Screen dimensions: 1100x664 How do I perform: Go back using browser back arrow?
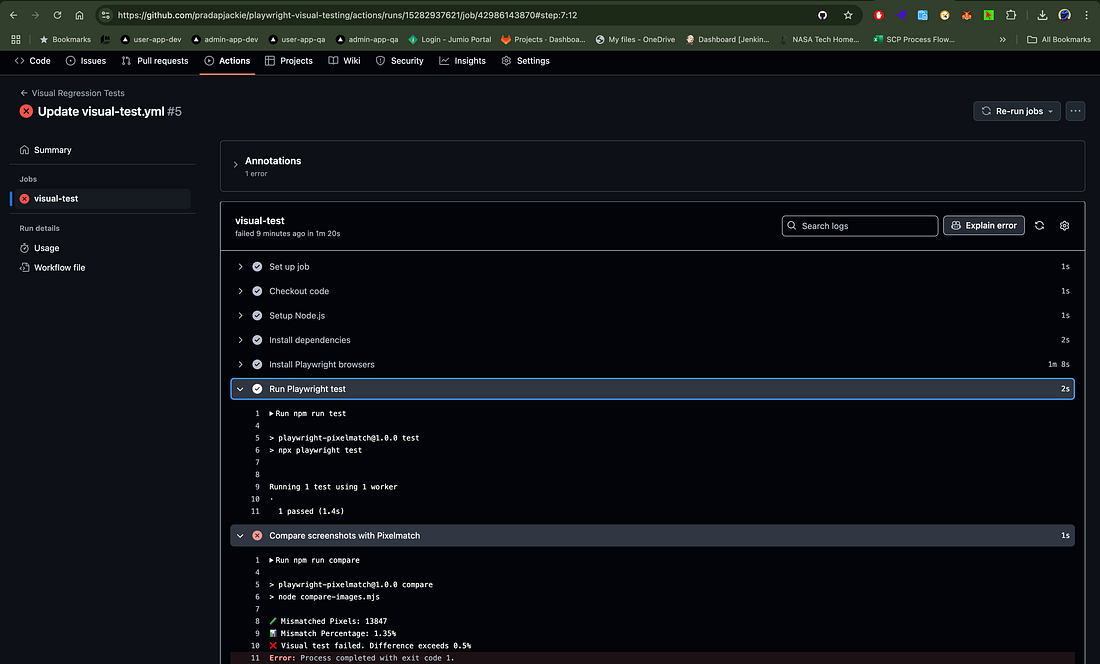tap(13, 15)
